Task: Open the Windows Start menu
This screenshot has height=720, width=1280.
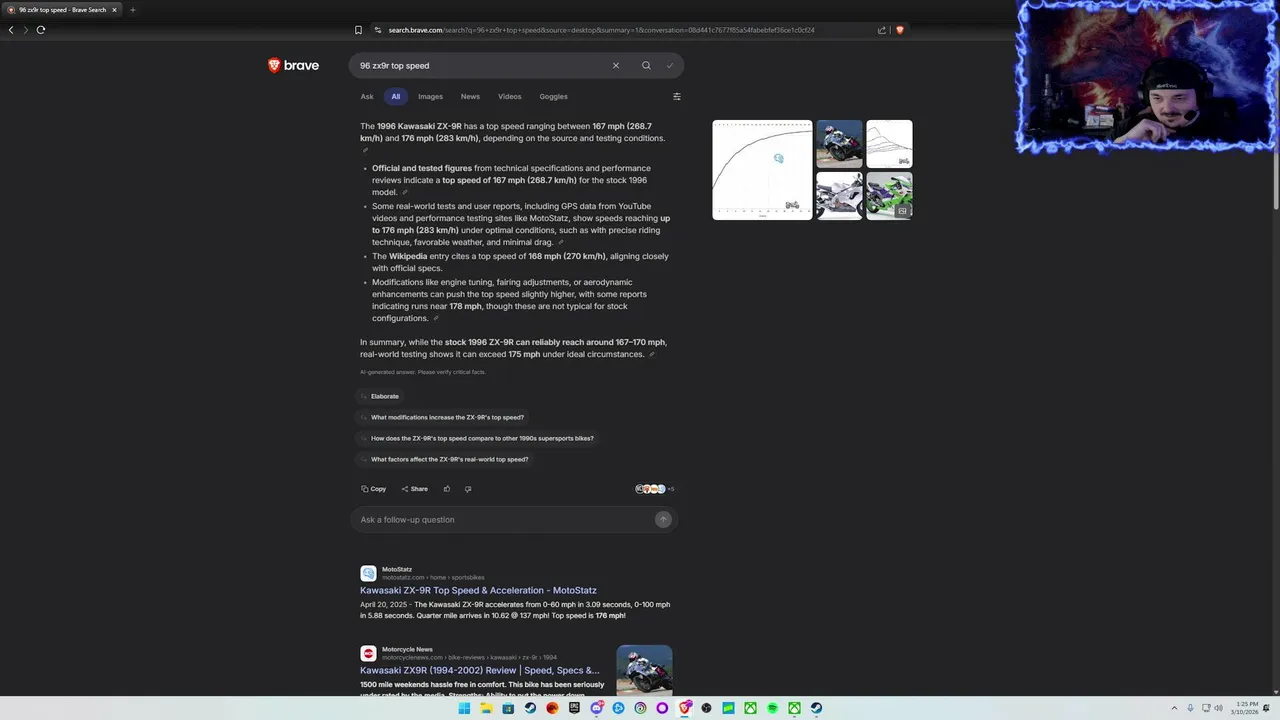Action: pos(464,708)
